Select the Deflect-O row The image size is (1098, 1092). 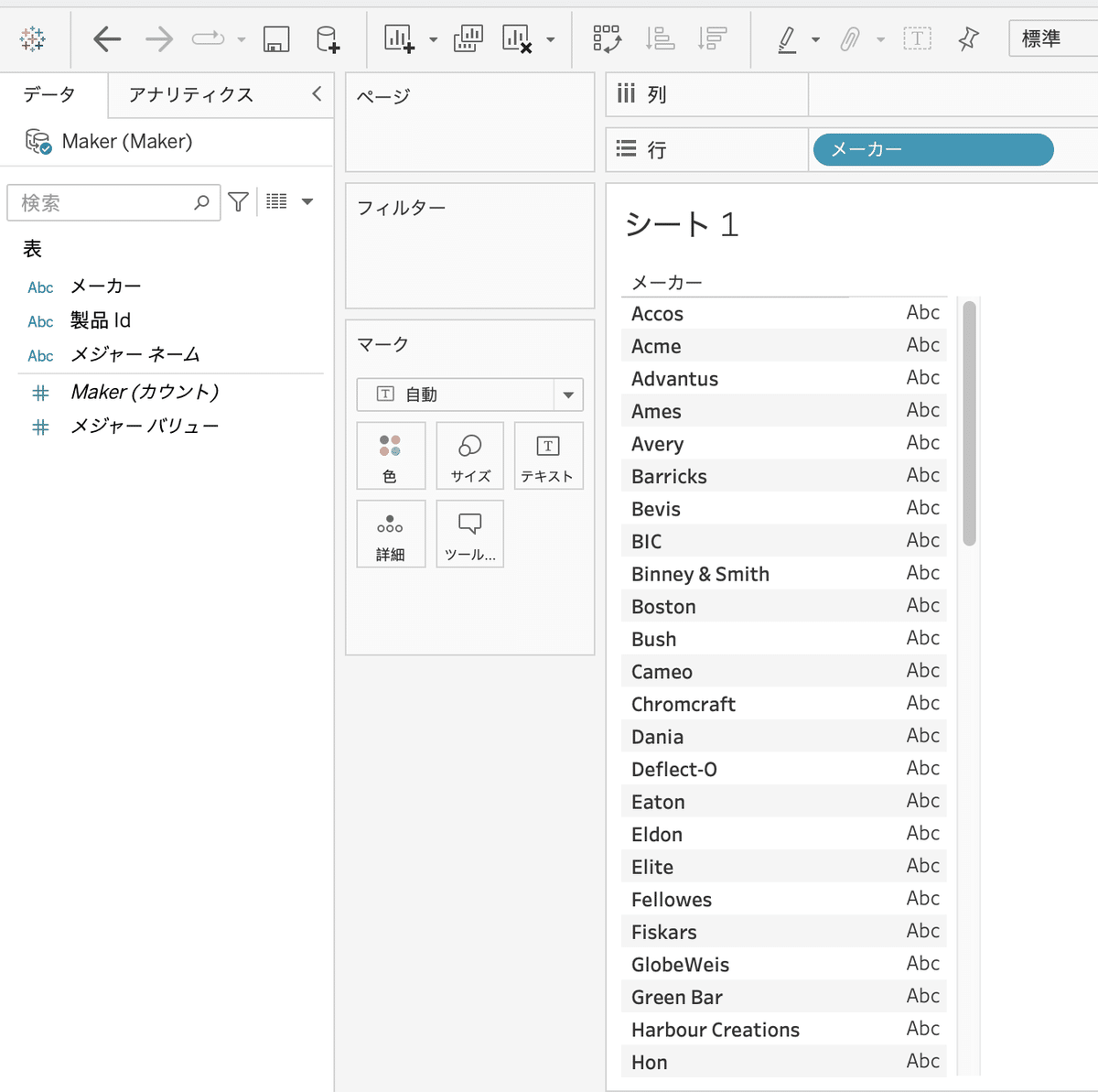click(x=783, y=769)
